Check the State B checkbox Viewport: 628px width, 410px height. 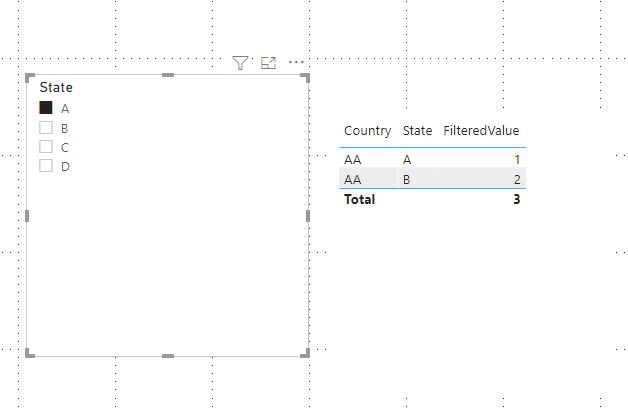[x=46, y=127]
